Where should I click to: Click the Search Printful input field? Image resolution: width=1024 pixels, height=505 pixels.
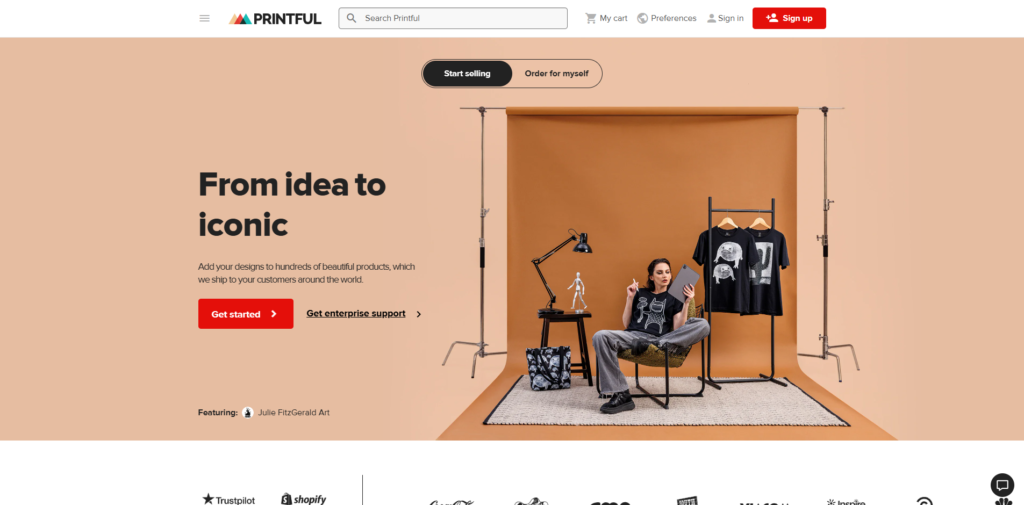coord(453,18)
